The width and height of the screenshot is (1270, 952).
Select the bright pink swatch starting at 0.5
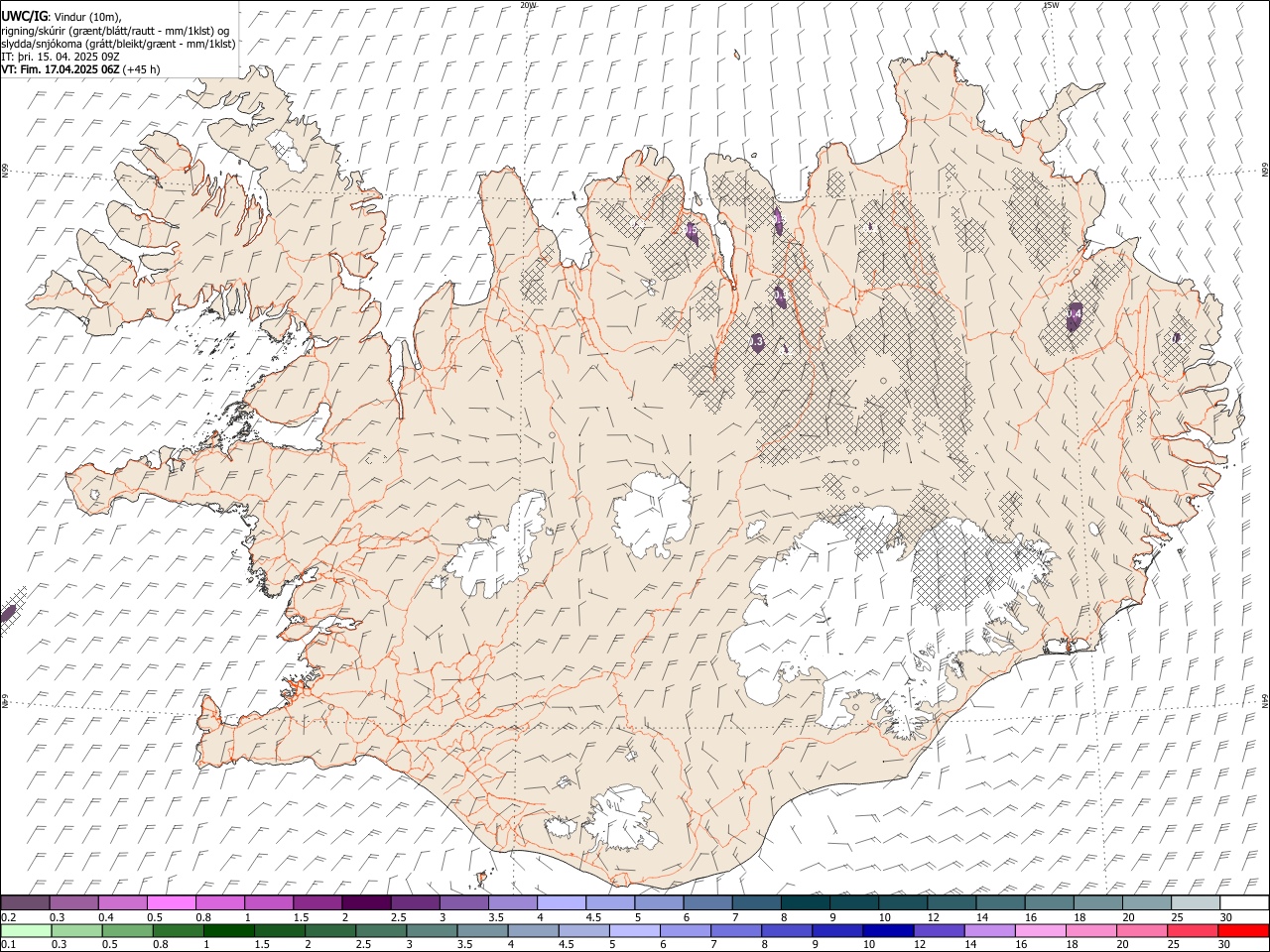[171, 902]
